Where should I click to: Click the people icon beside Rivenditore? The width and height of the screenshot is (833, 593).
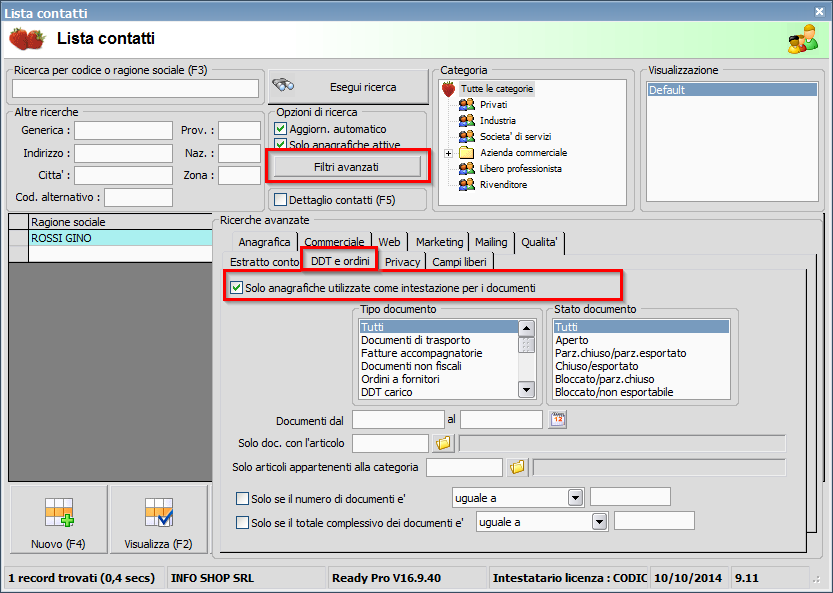(466, 184)
